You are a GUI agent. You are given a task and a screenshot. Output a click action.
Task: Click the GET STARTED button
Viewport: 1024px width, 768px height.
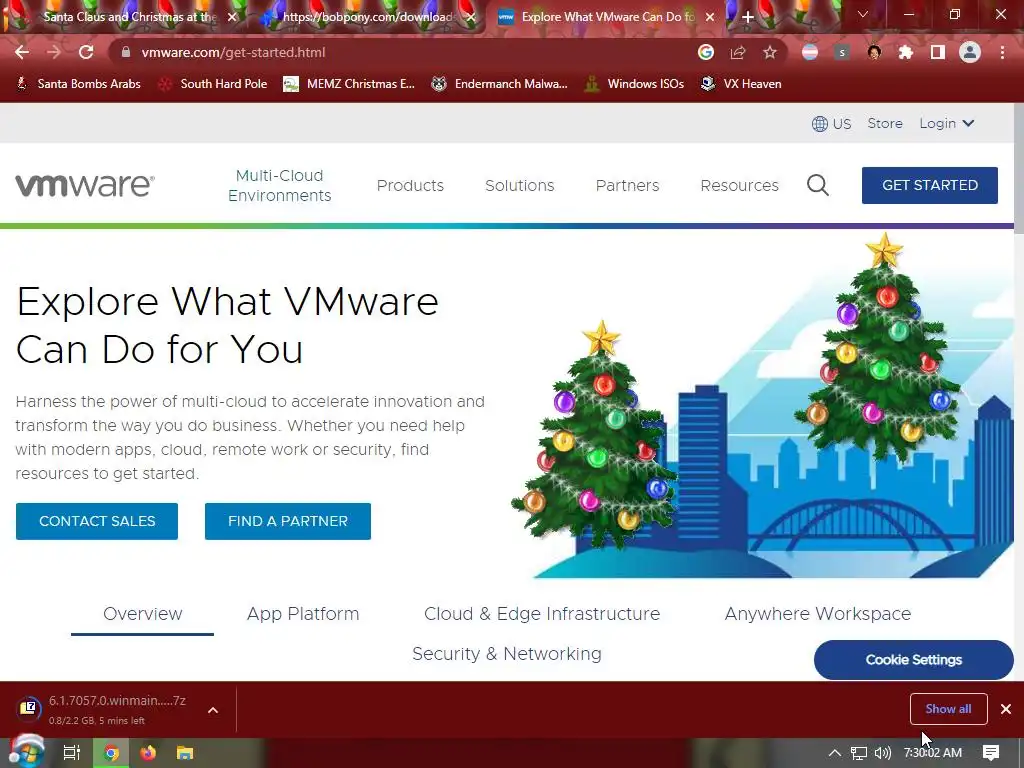(x=930, y=185)
